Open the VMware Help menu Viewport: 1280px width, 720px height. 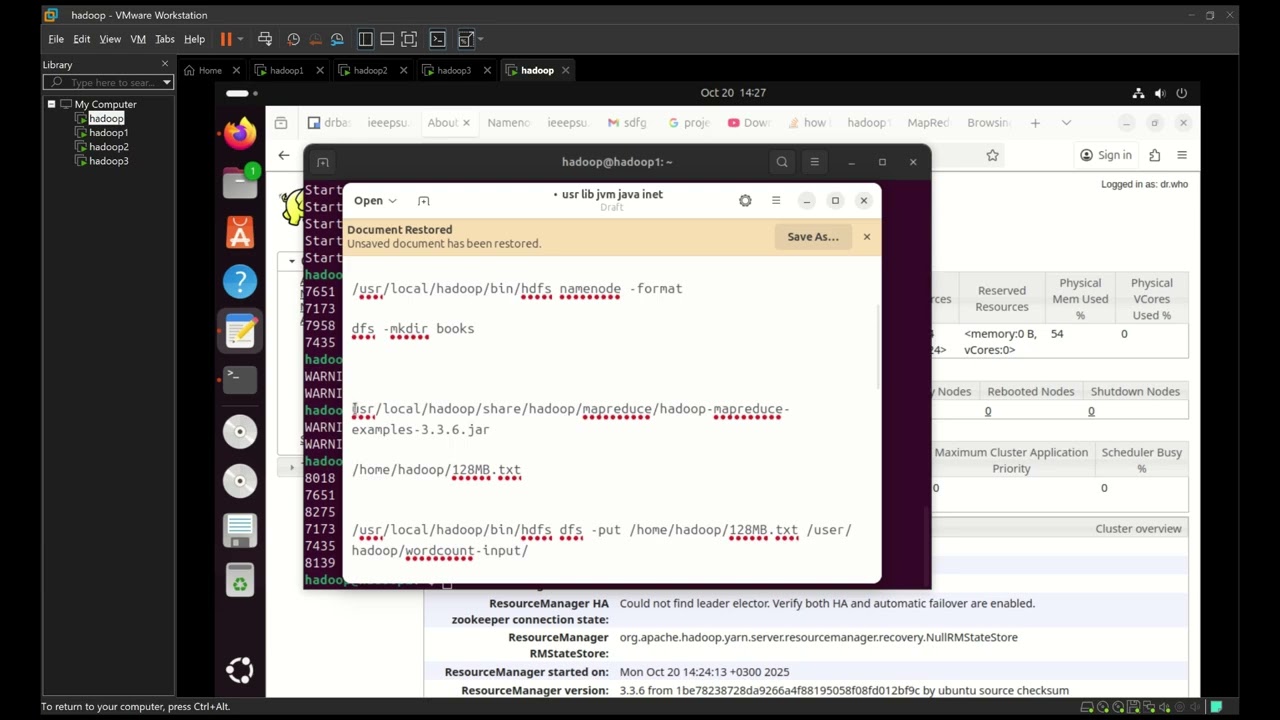tap(194, 39)
